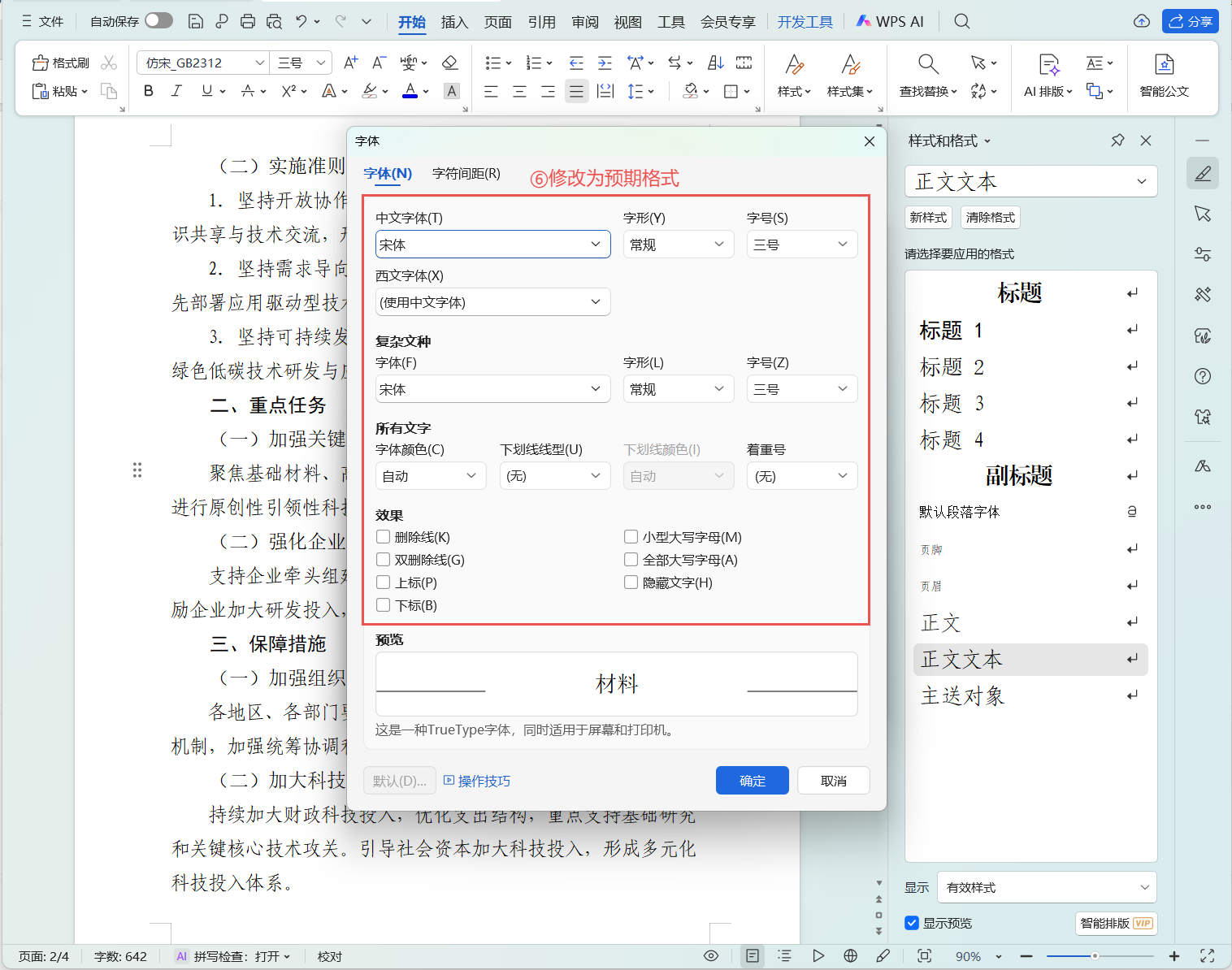Click the zoom slider in status bar
Screen dimensions: 1232x970
1095,956
